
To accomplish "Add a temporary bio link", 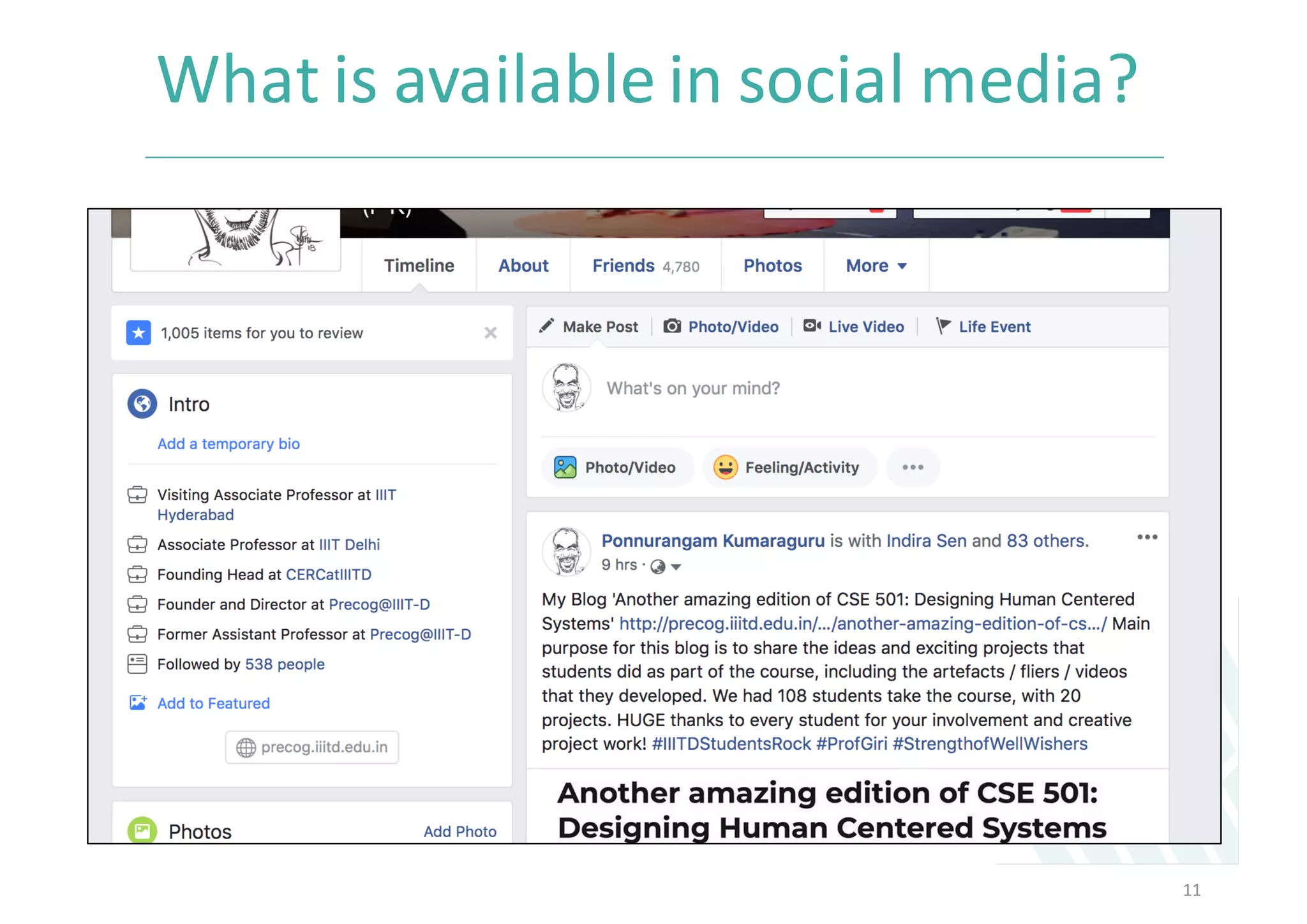I will point(228,443).
